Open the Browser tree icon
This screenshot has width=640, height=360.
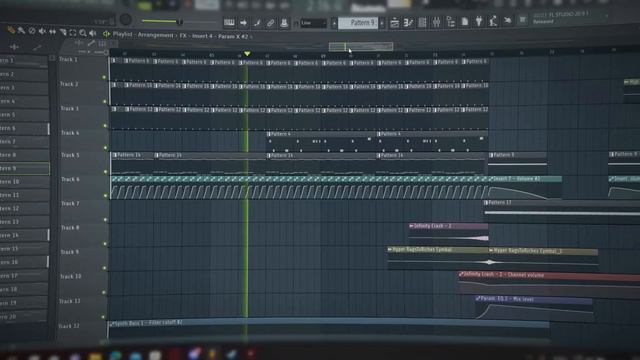pos(451,22)
